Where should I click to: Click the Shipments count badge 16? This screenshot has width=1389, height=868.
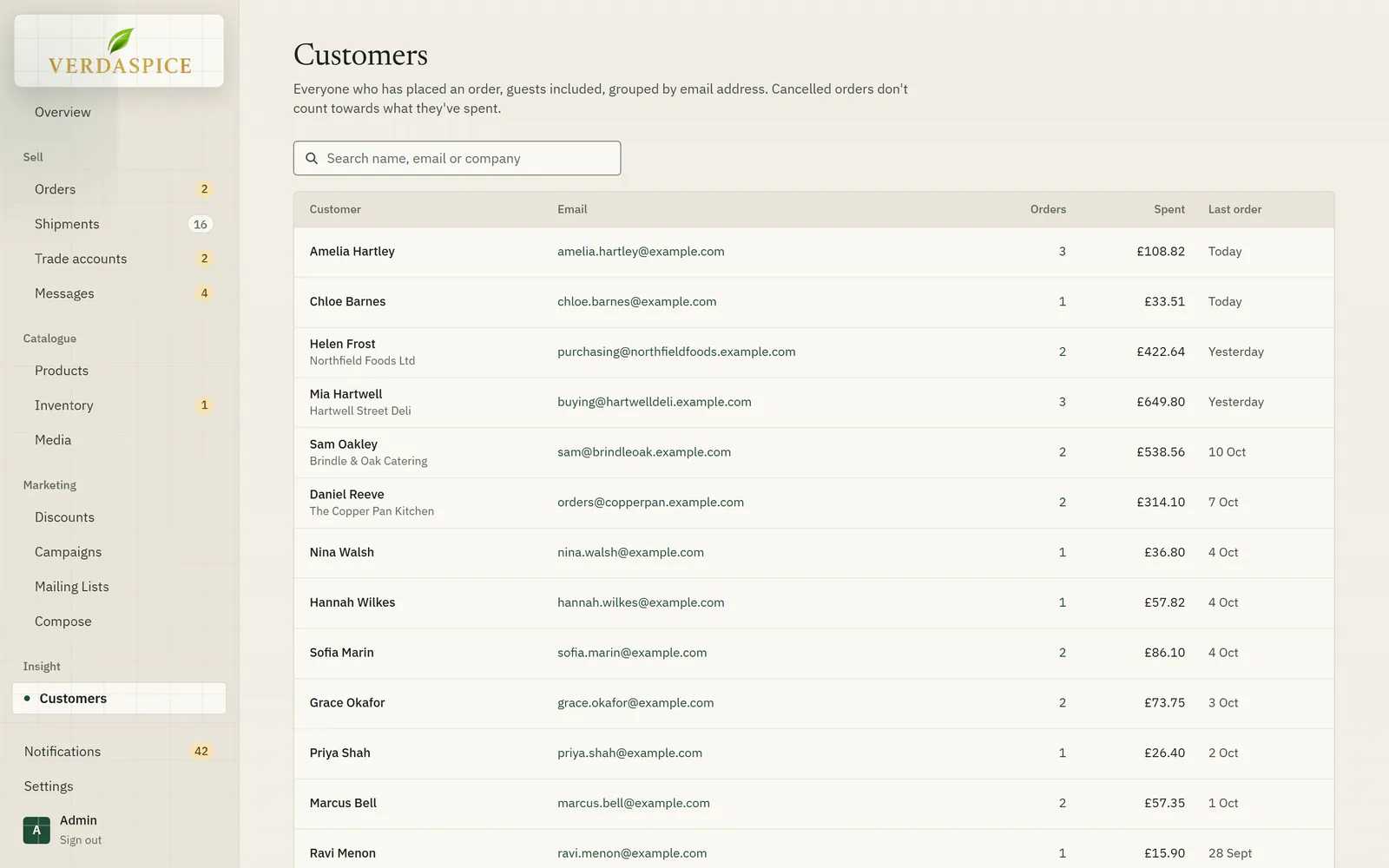(201, 224)
